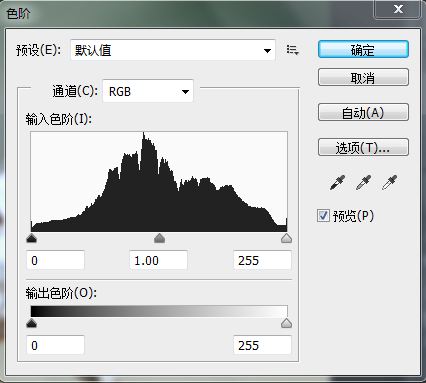Click the 确定 OK button
Image resolution: width=426 pixels, height=383 pixels.
click(363, 50)
